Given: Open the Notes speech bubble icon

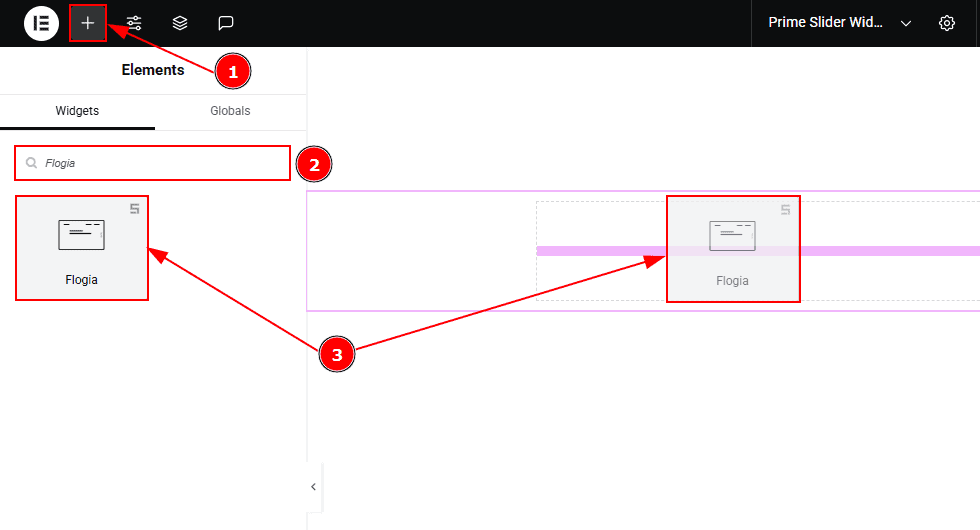Looking at the screenshot, I should [226, 23].
